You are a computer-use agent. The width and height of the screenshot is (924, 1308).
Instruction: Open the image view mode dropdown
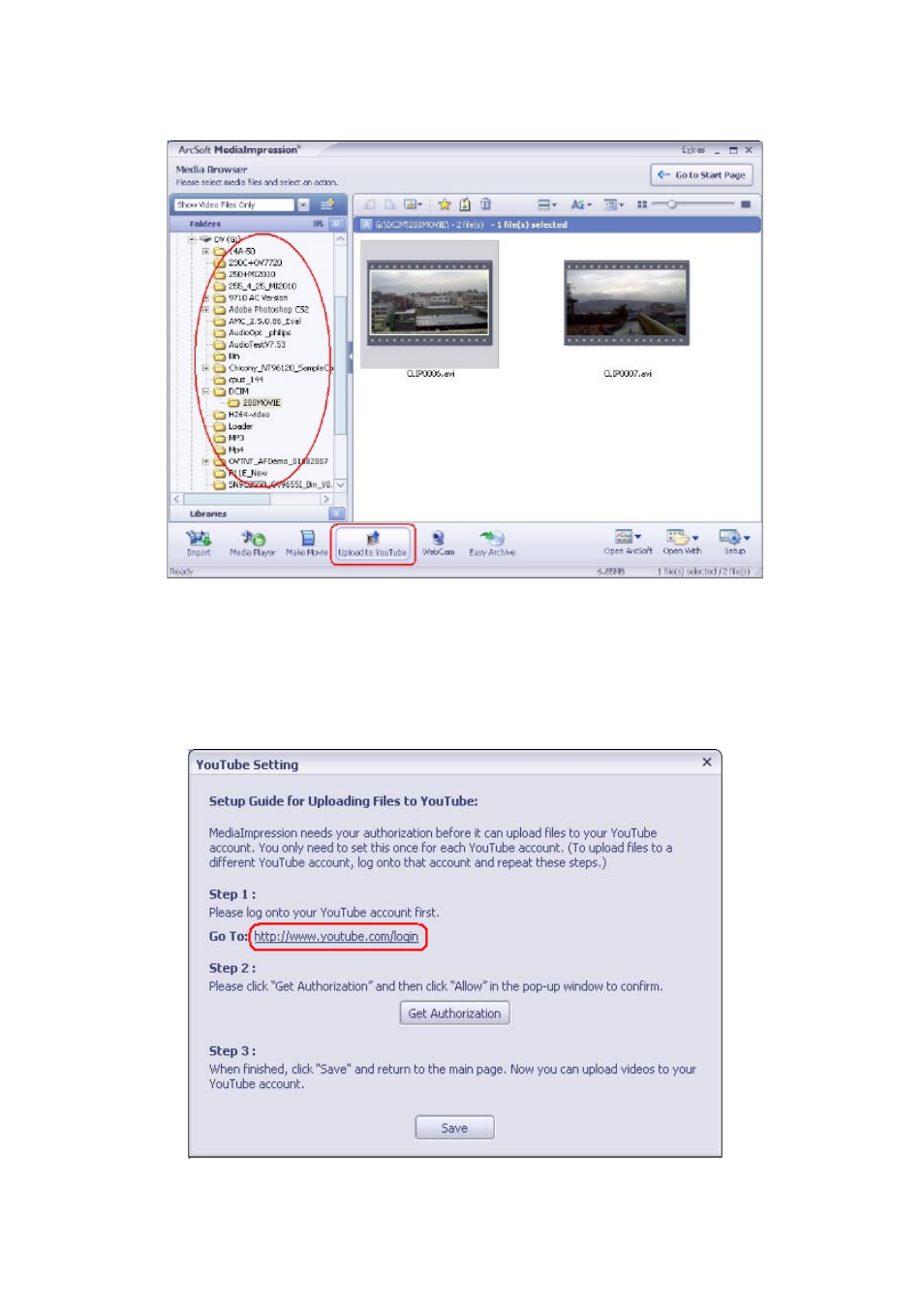[413, 204]
